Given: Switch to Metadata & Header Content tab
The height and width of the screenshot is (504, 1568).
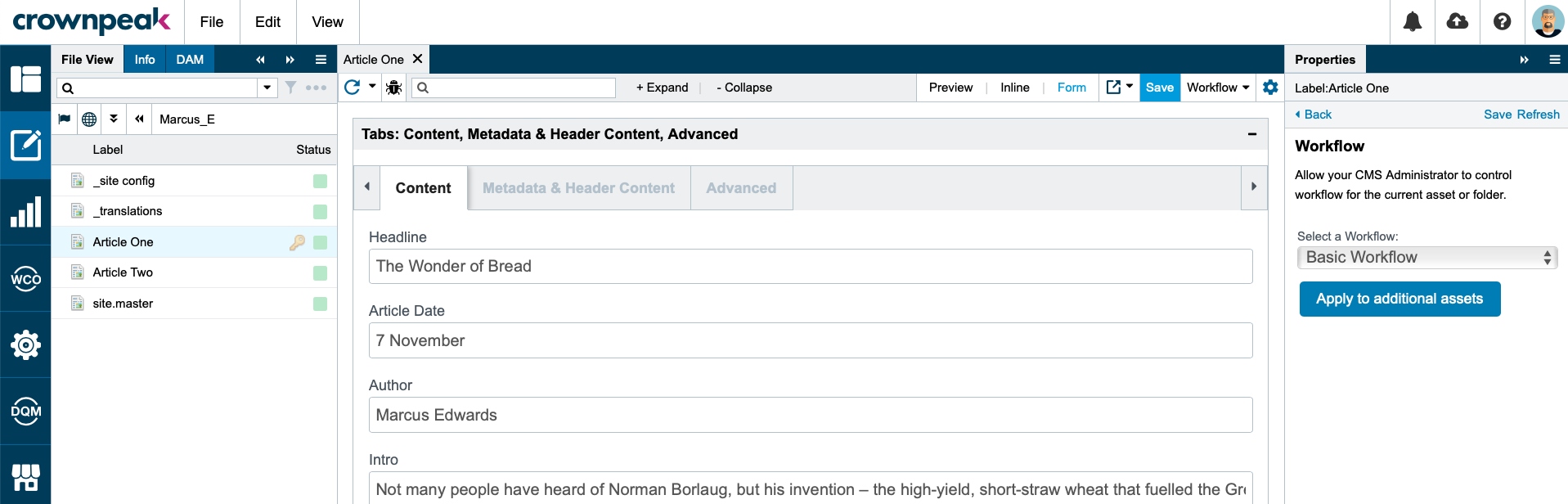Looking at the screenshot, I should tap(578, 188).
